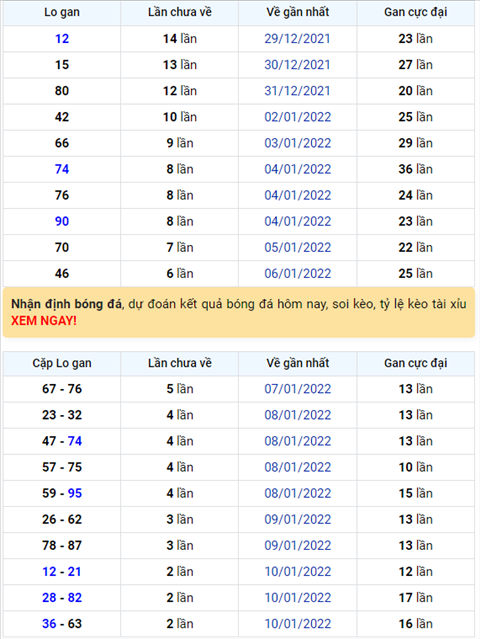Click the Nhận định bóng đá bold text
Image resolution: width=480 pixels, height=639 pixels.
[x=66, y=304]
